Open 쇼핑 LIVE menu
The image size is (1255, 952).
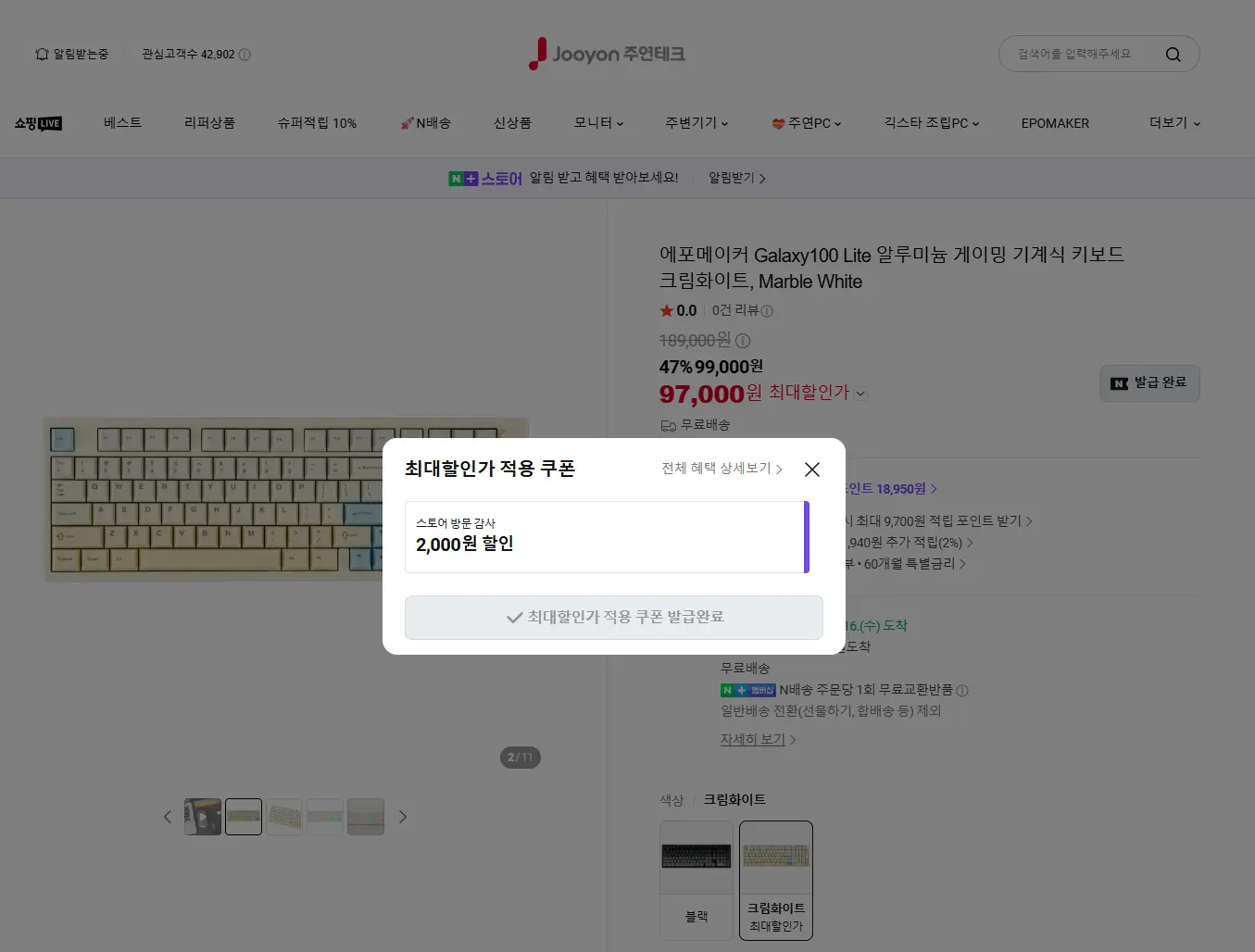pyautogui.click(x=38, y=123)
